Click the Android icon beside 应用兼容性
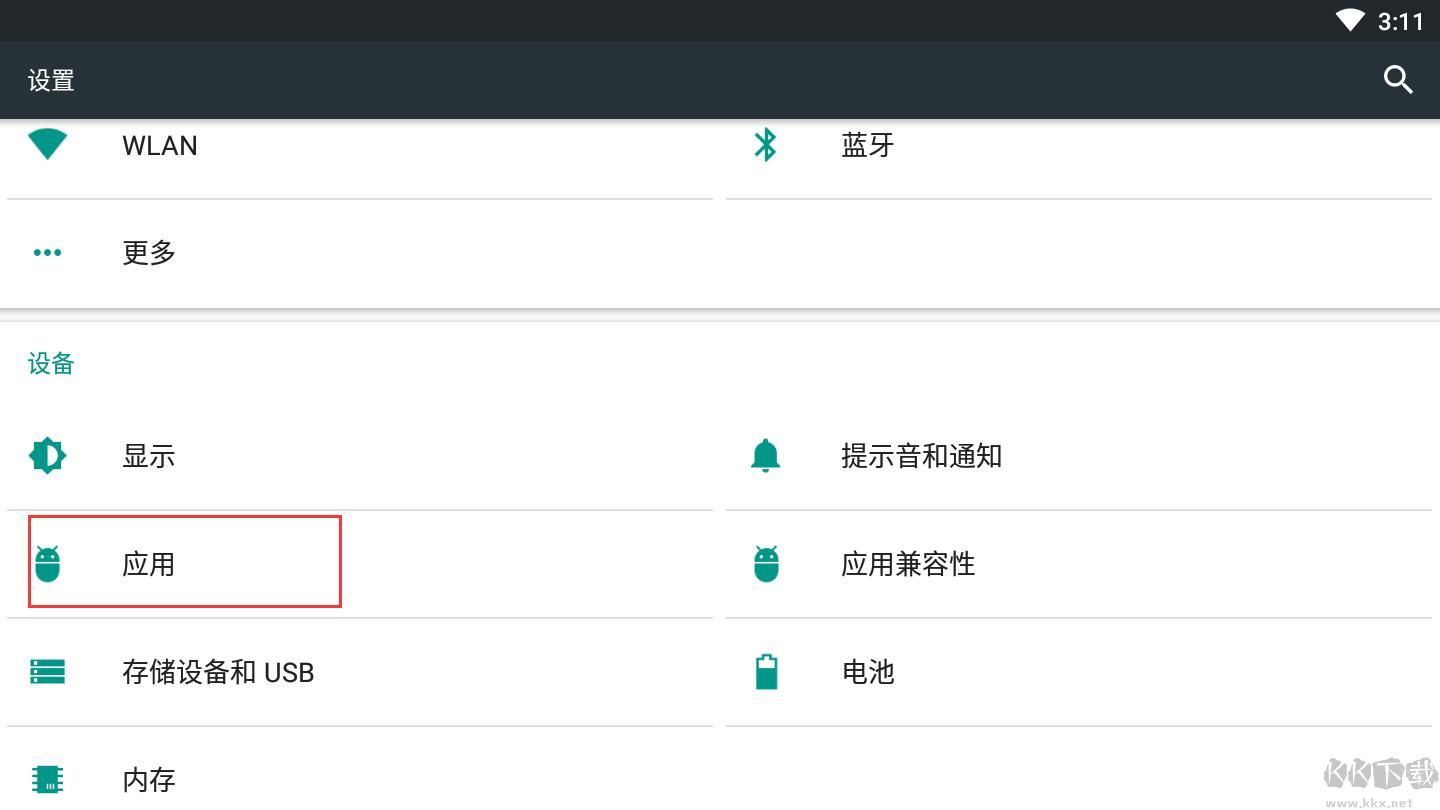The width and height of the screenshot is (1440, 810). click(x=766, y=564)
